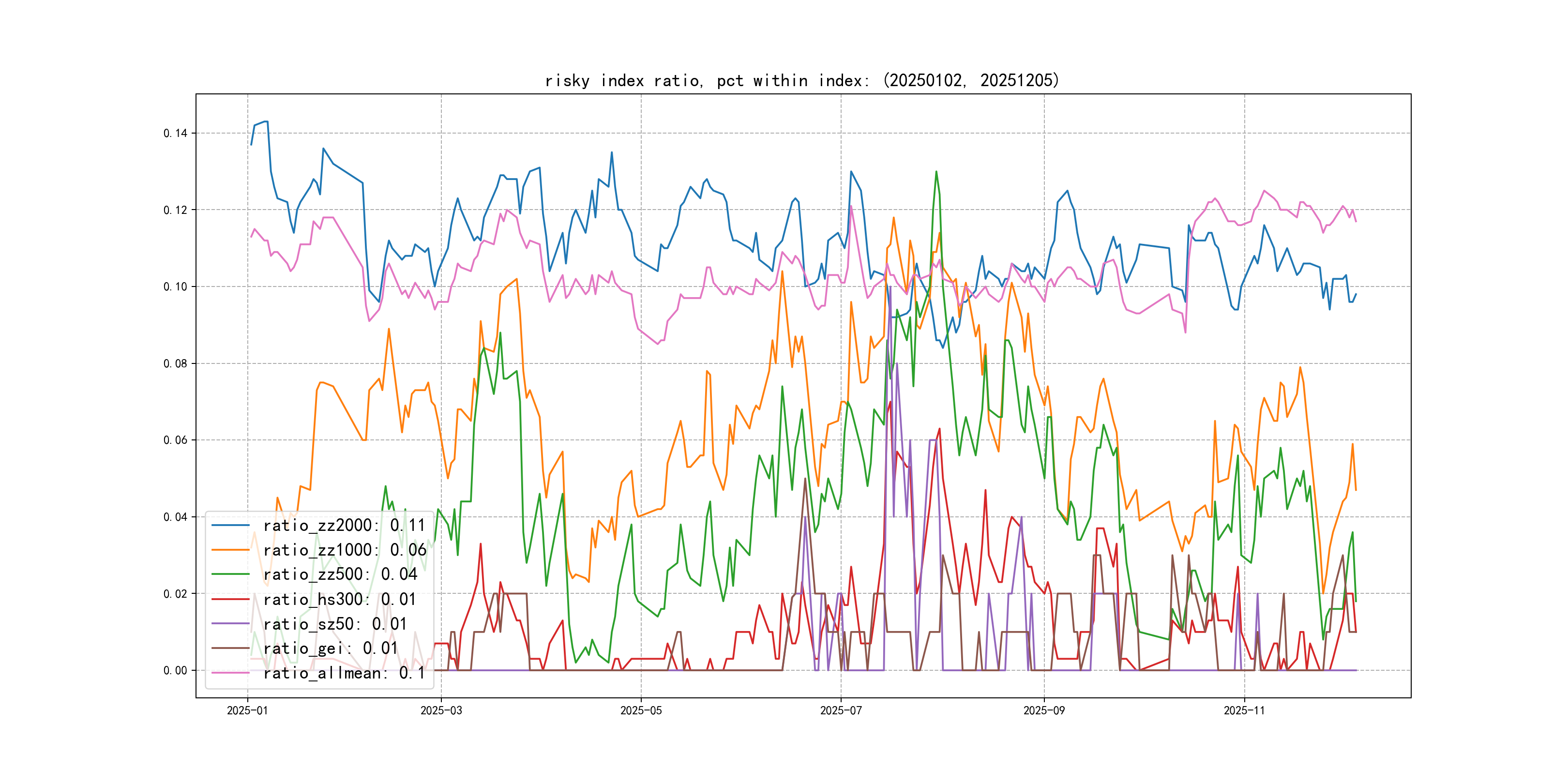Click the 2025-01 x-axis tick label
1568x784 pixels.
pyautogui.click(x=247, y=711)
